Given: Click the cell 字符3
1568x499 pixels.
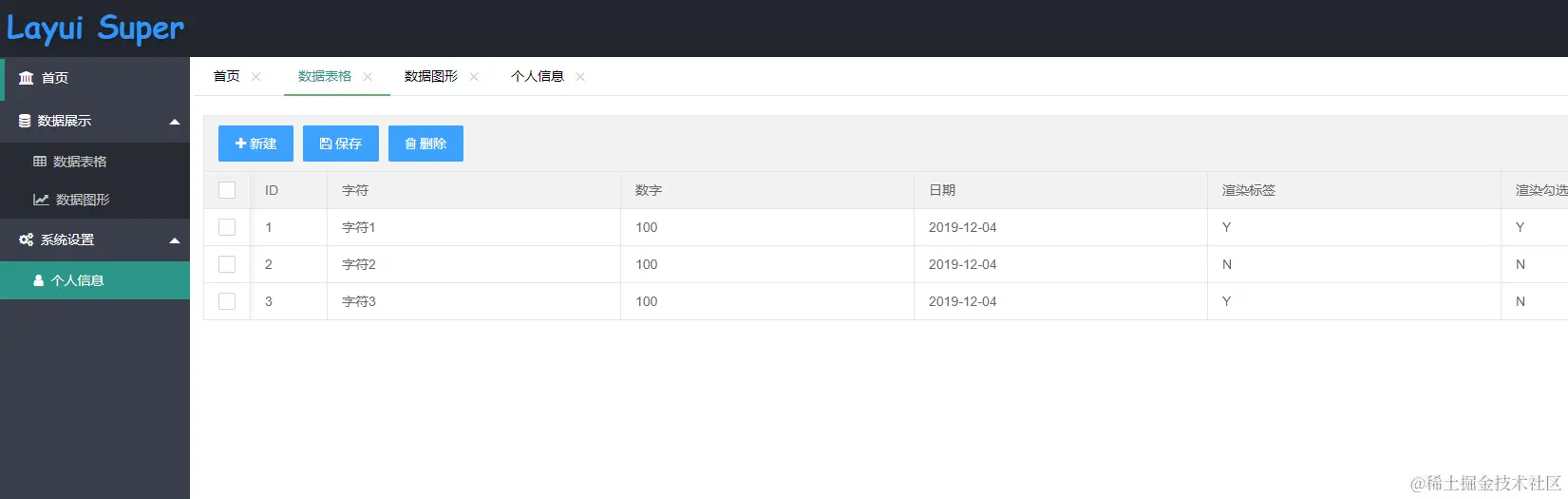Looking at the screenshot, I should click(474, 301).
